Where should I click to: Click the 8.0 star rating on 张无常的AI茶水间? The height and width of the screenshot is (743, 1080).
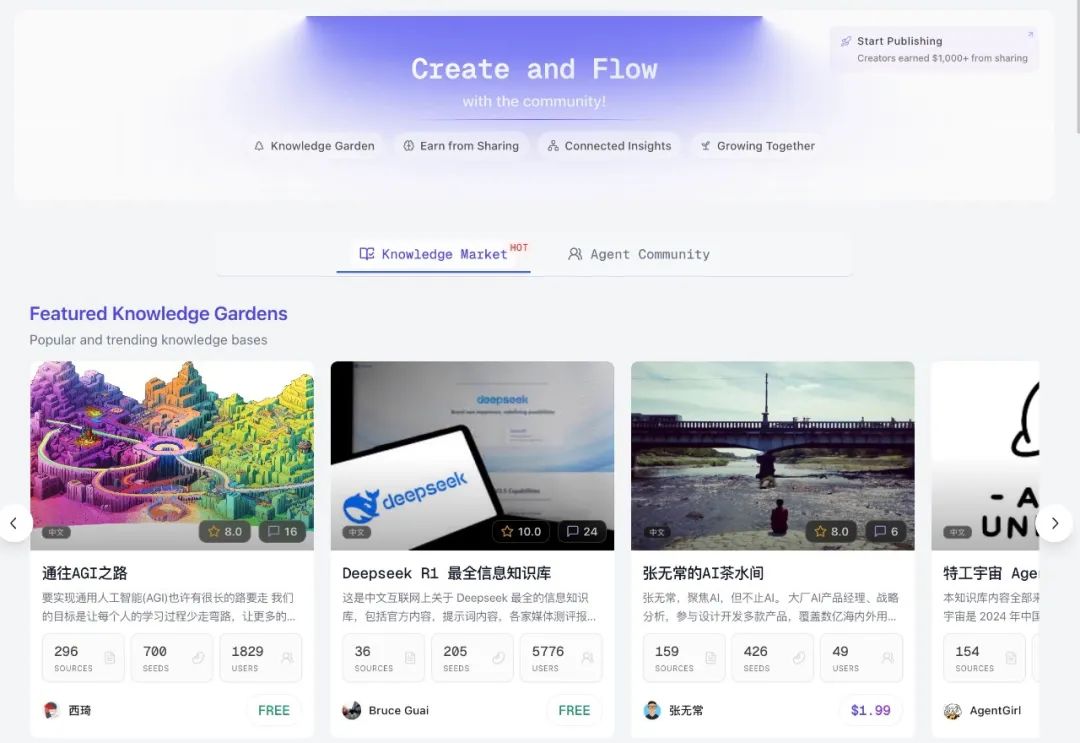(x=831, y=532)
